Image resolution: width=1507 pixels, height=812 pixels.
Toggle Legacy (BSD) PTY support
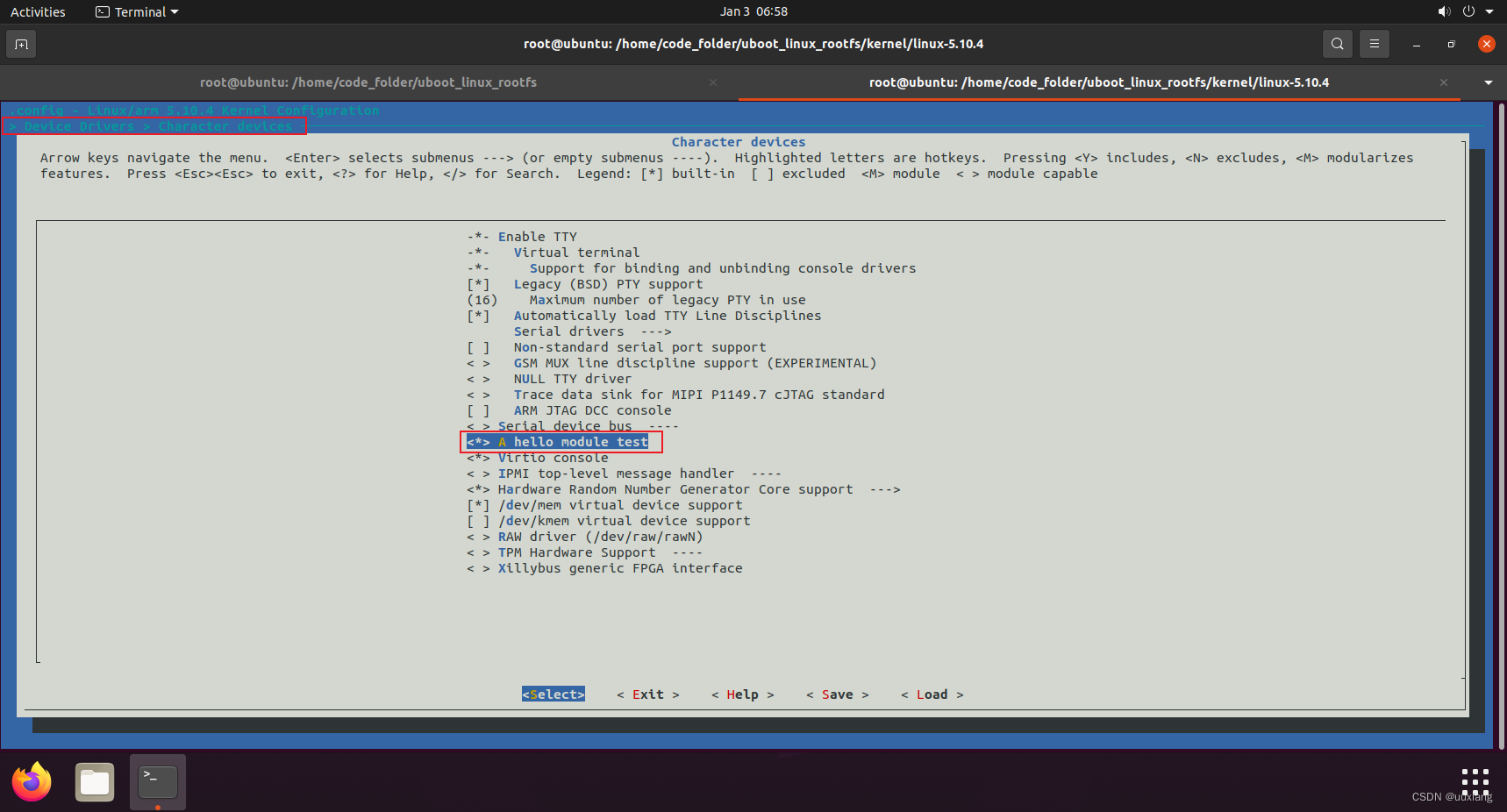585,284
